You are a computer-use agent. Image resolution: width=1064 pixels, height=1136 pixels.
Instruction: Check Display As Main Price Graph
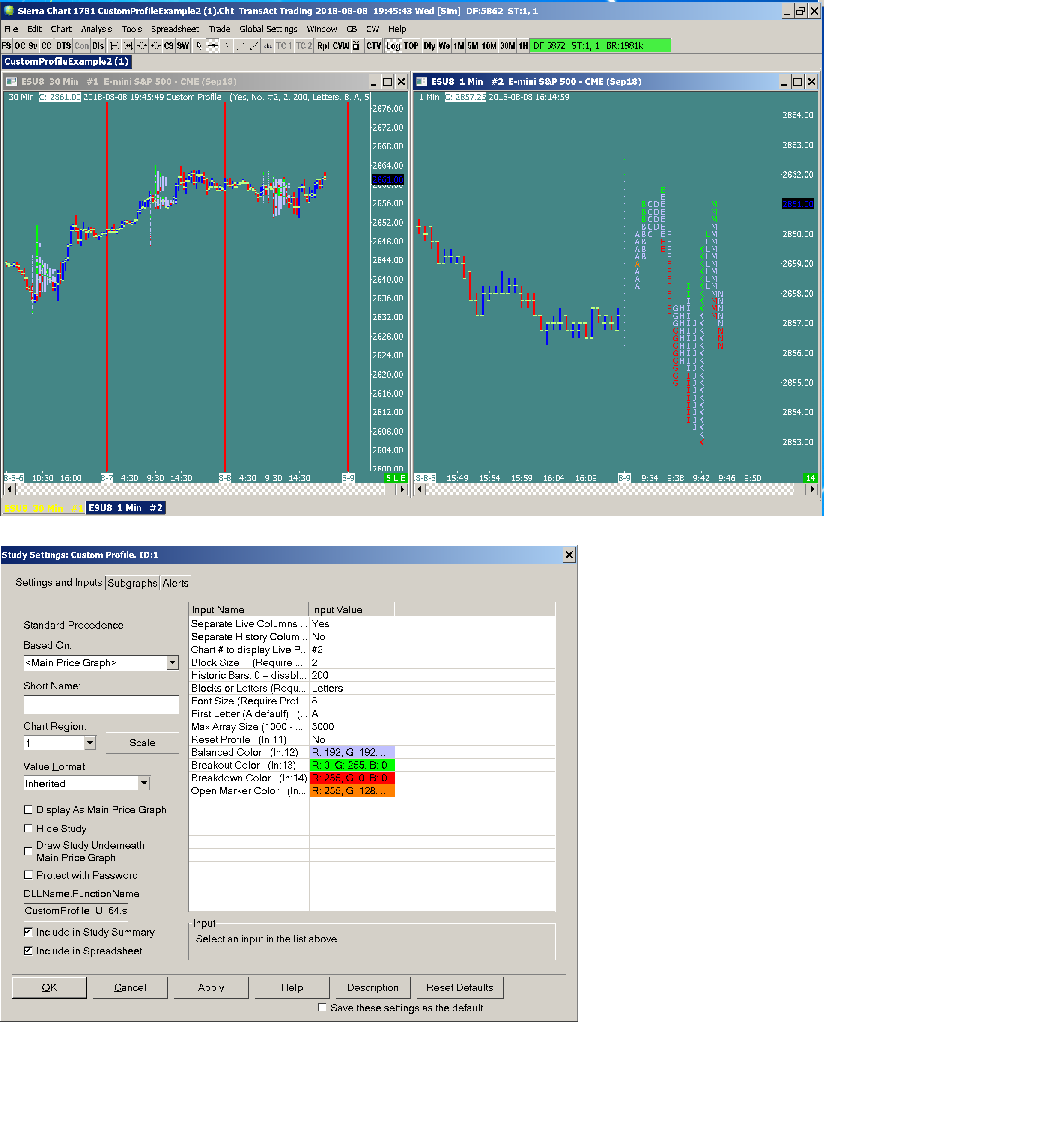[28, 810]
